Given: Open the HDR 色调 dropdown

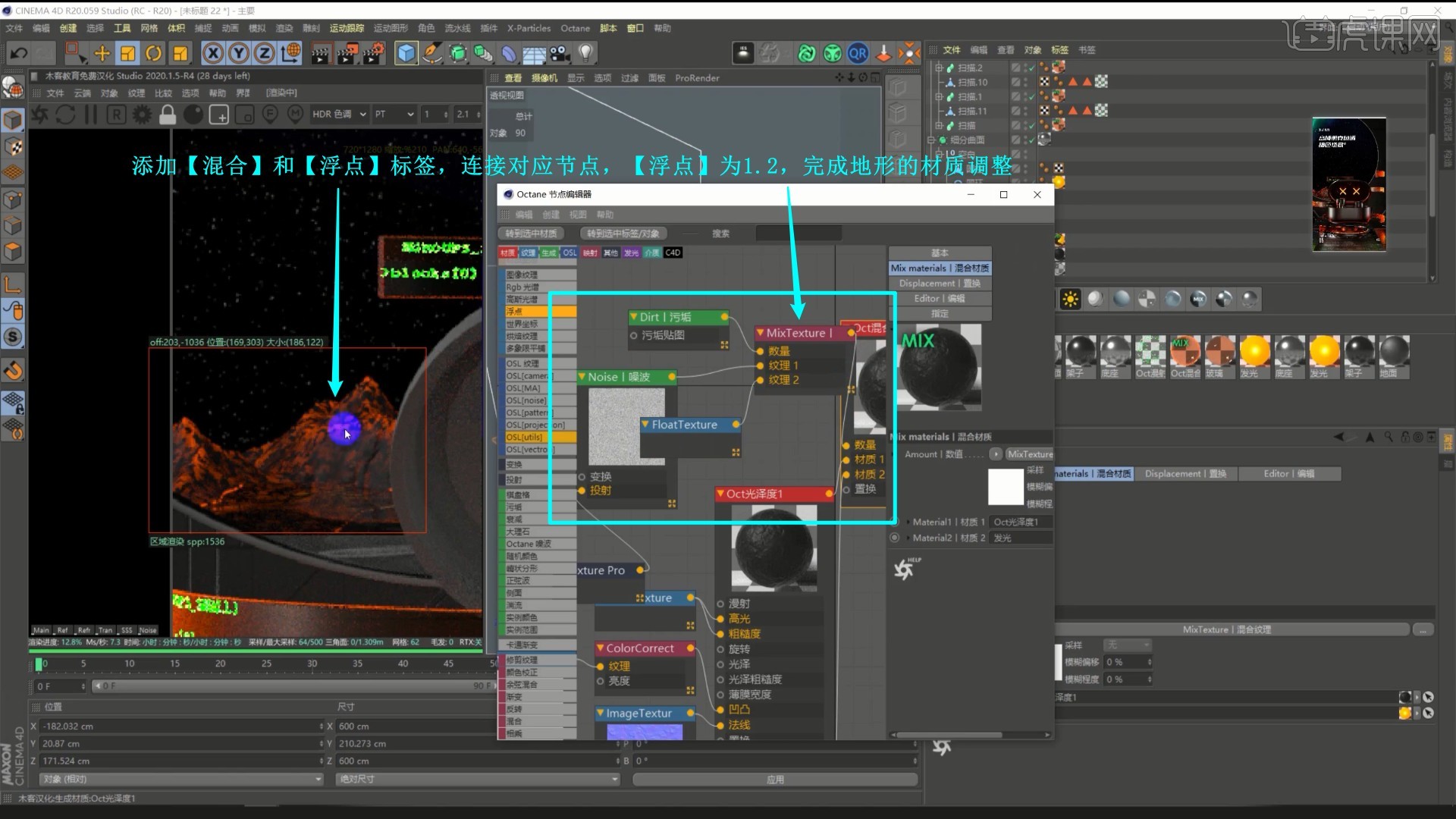Looking at the screenshot, I should pyautogui.click(x=339, y=115).
